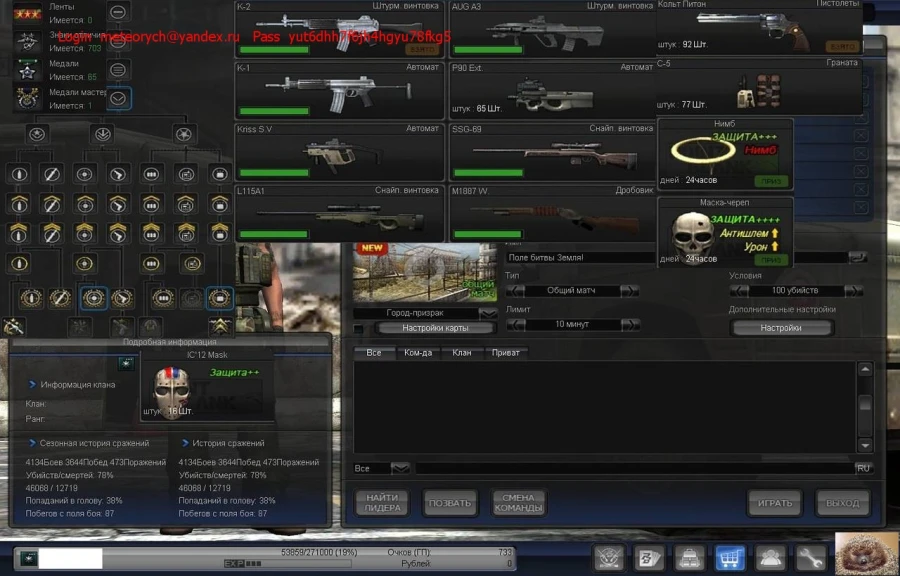Click the left arrow of Лимит 10 минут
This screenshot has height=576, width=900.
point(515,325)
